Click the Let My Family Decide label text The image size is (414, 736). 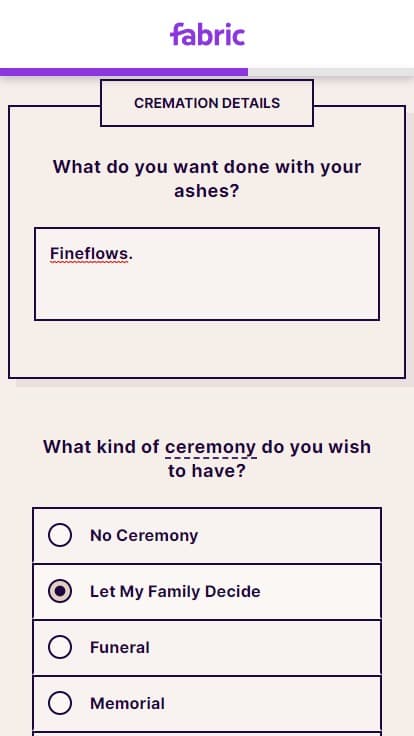point(175,591)
